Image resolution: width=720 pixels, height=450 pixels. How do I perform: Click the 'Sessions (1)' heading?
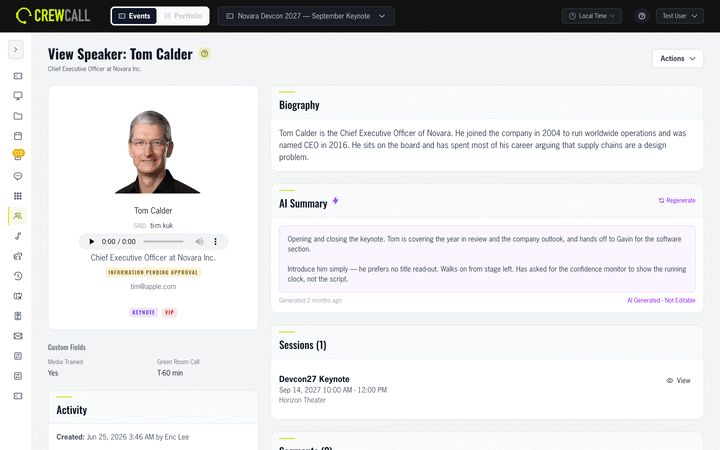tap(303, 345)
